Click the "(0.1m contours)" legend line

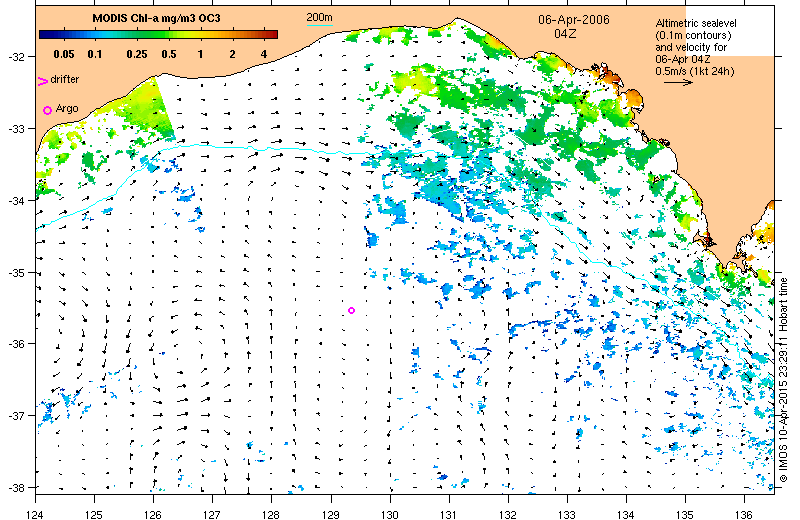tap(693, 35)
